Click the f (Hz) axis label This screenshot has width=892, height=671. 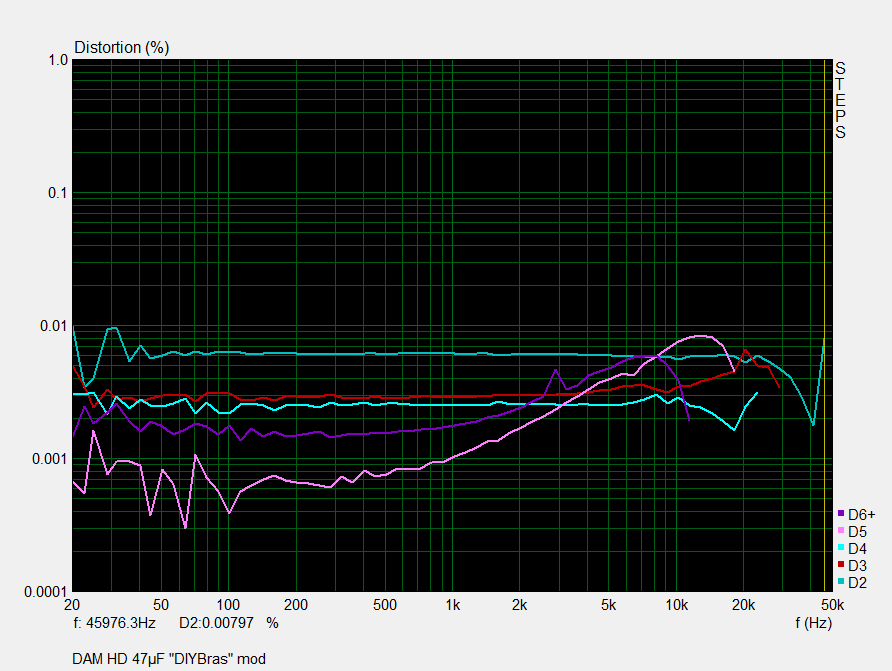point(813,623)
